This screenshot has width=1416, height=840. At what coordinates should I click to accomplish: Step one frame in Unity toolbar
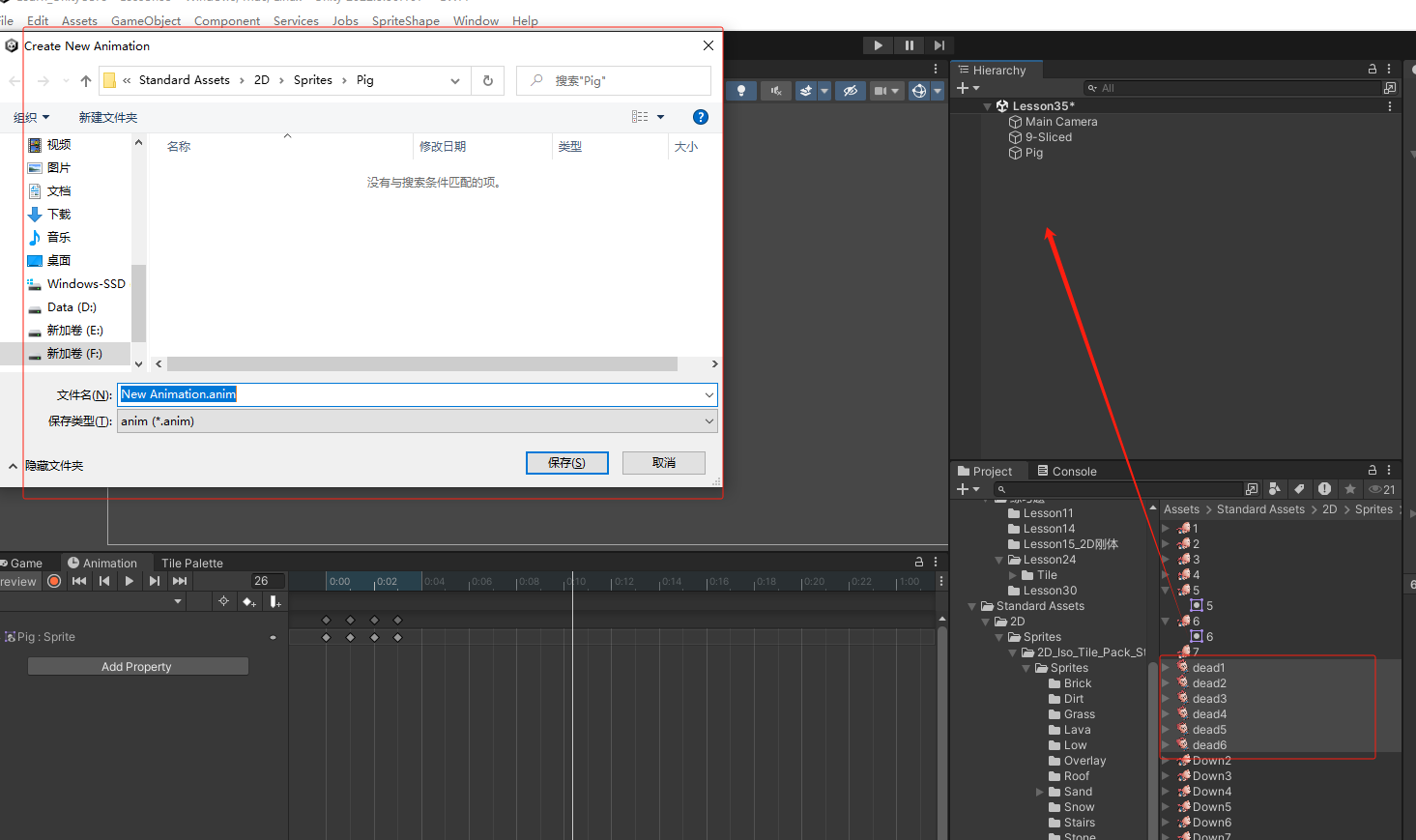click(939, 45)
